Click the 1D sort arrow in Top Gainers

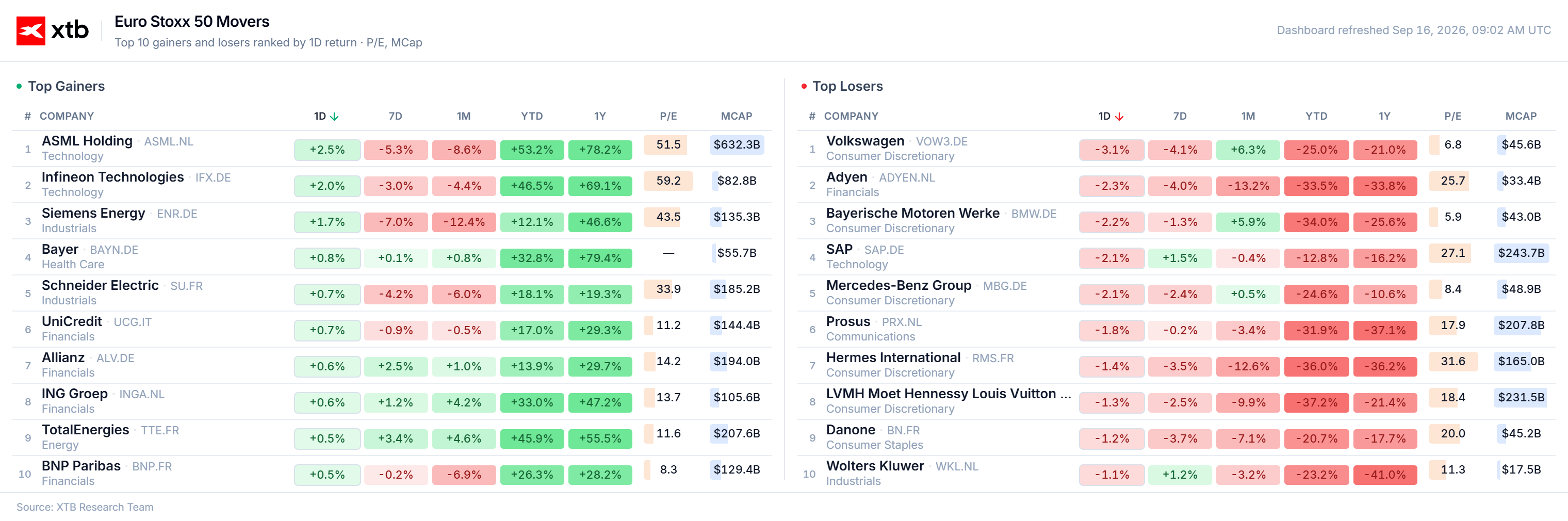[334, 116]
